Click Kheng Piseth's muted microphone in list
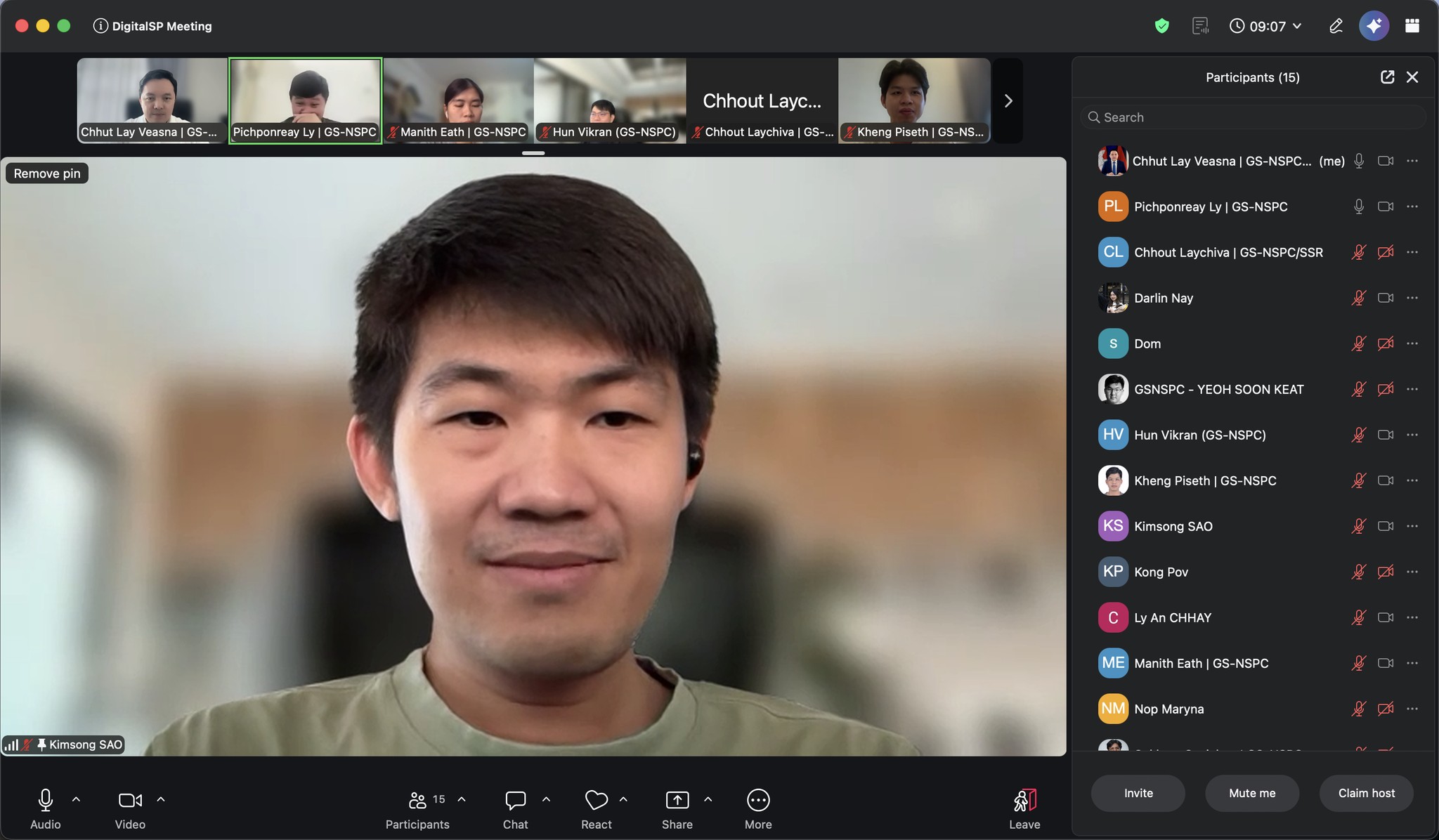The image size is (1439, 840). (x=1359, y=480)
